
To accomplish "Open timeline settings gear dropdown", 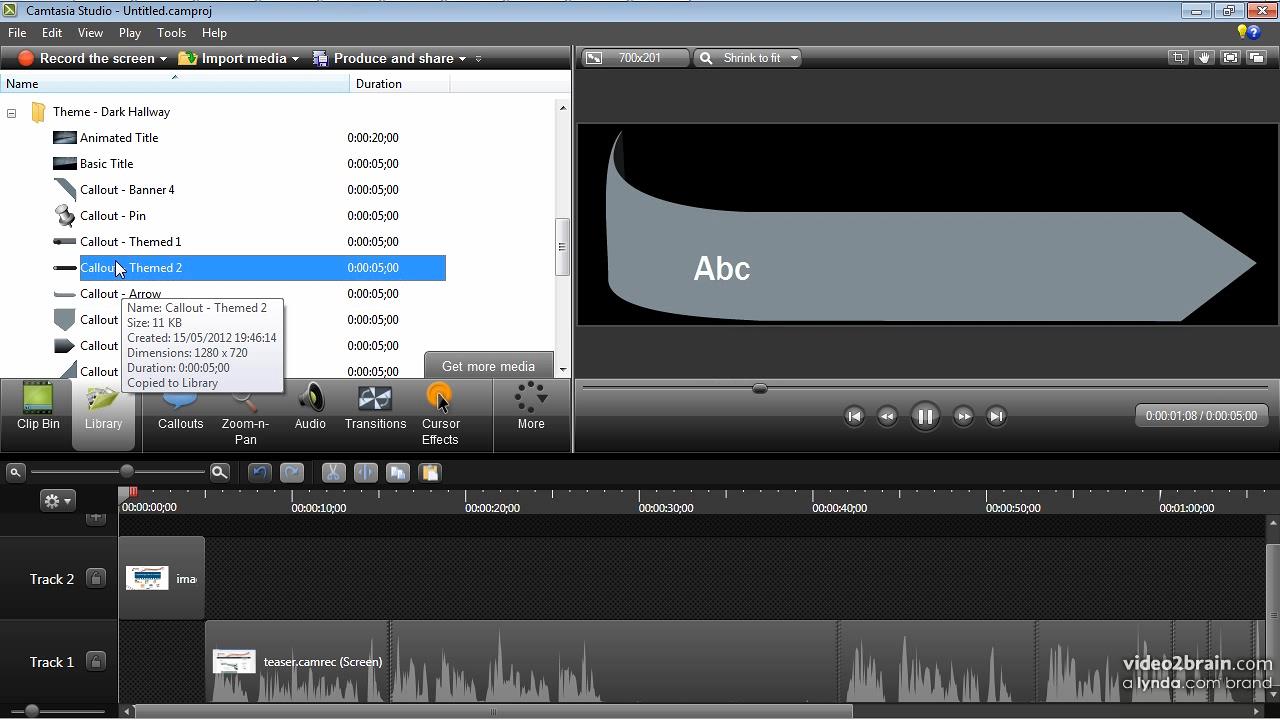I will click(57, 501).
